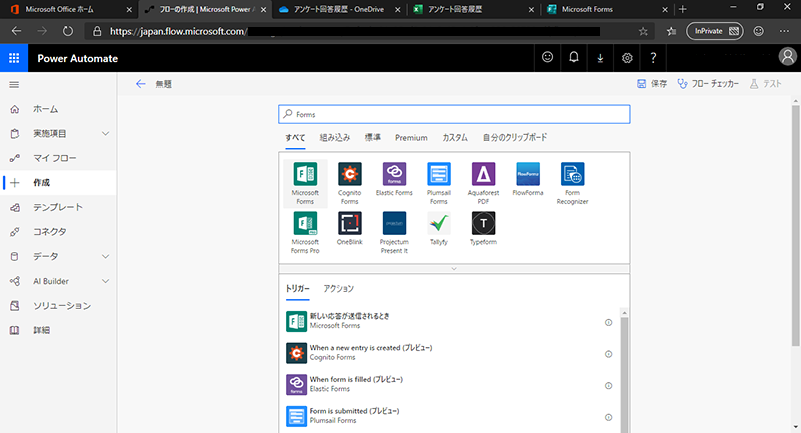This screenshot has height=433, width=801.
Task: Switch to the 自分のクリップボード tab
Action: click(x=514, y=137)
